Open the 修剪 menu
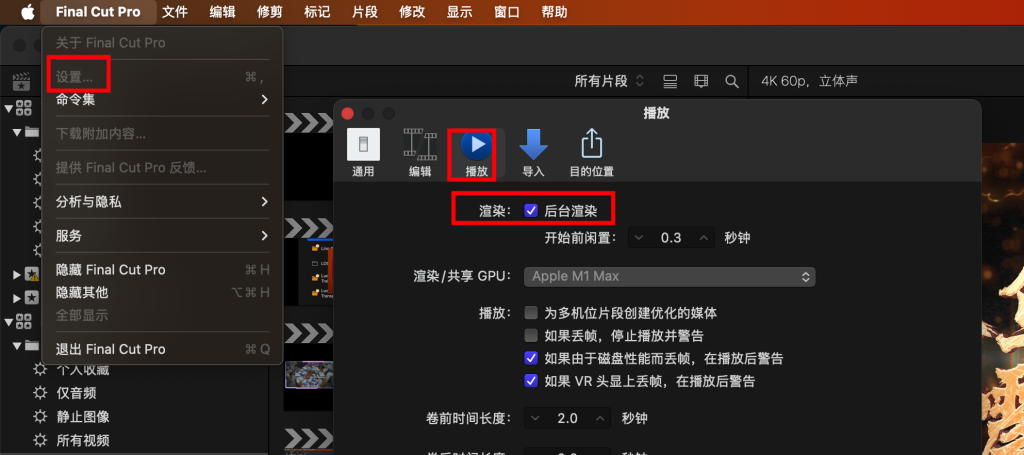Screen dimensions: 1024x455 click(x=270, y=12)
